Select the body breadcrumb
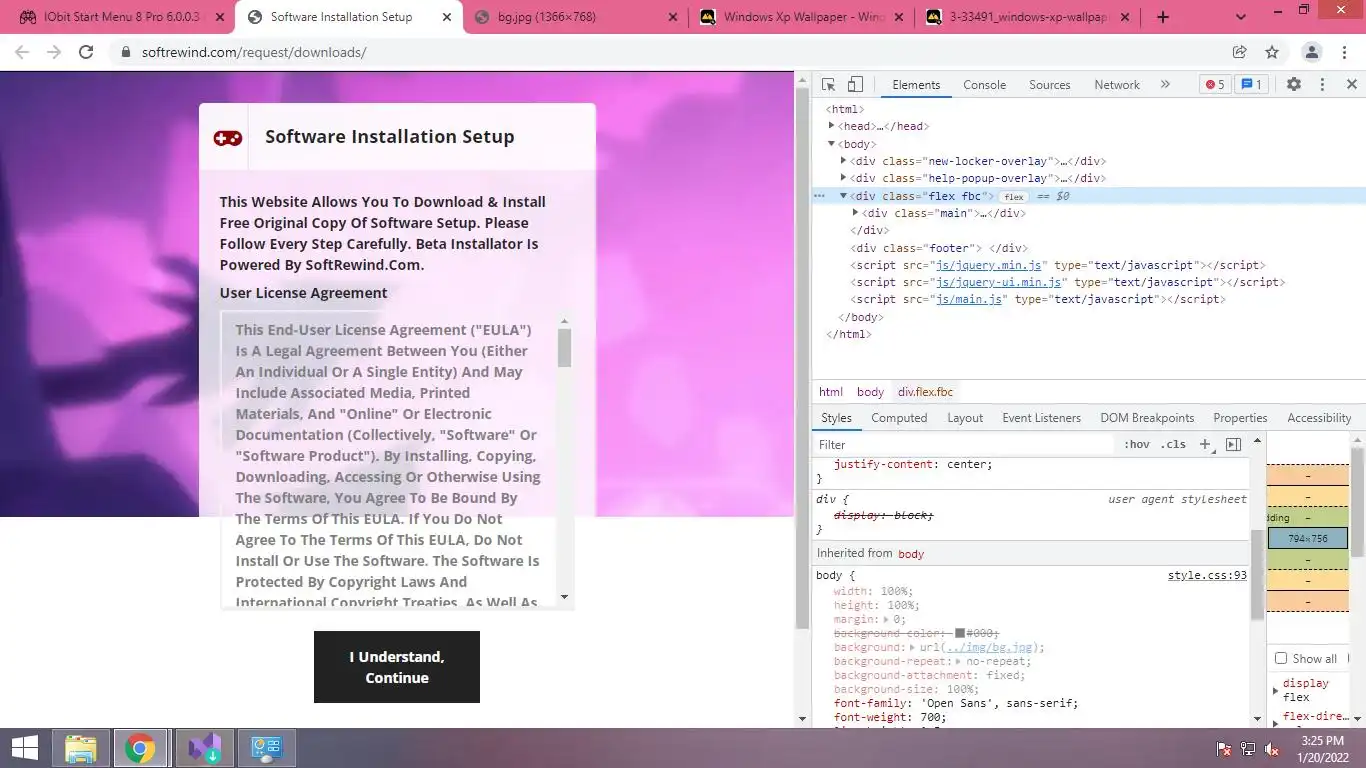The width and height of the screenshot is (1366, 768). click(x=870, y=392)
